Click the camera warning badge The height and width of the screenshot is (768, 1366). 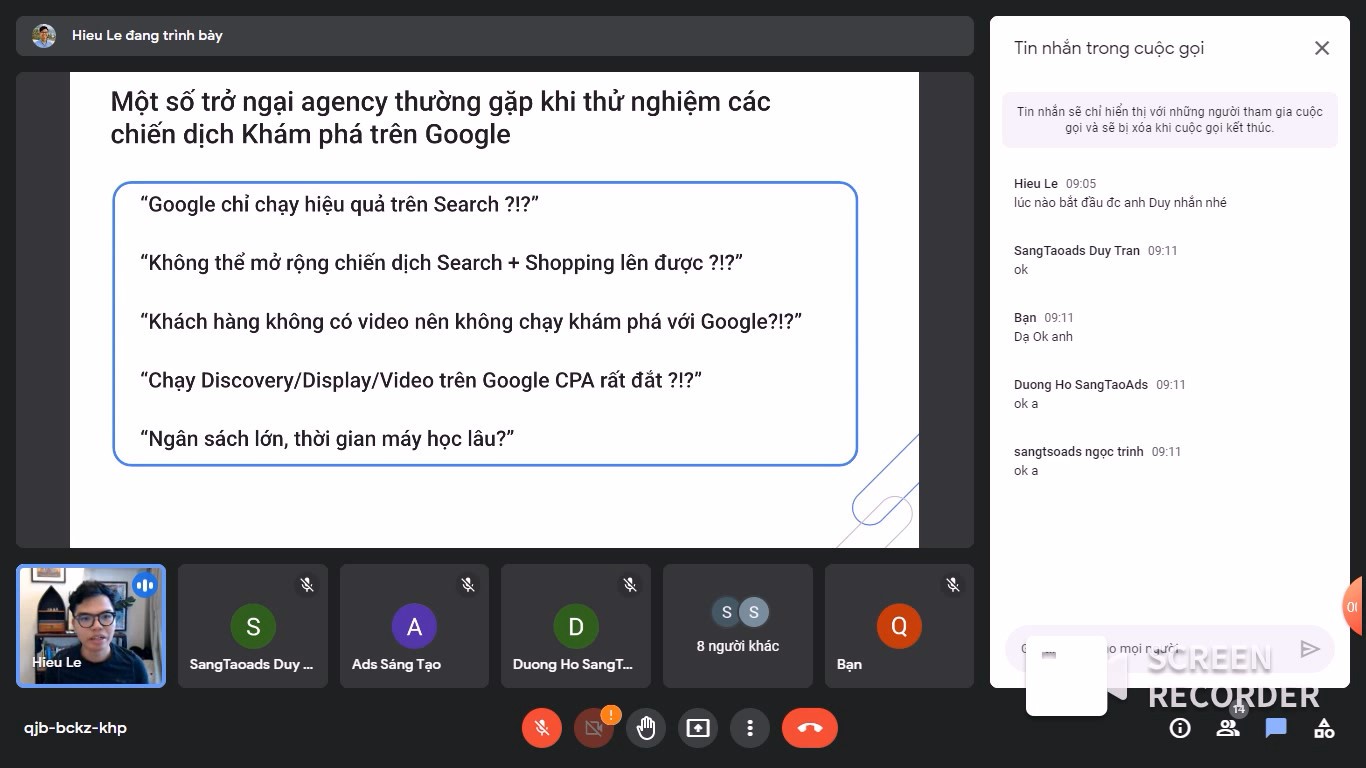pyautogui.click(x=611, y=714)
